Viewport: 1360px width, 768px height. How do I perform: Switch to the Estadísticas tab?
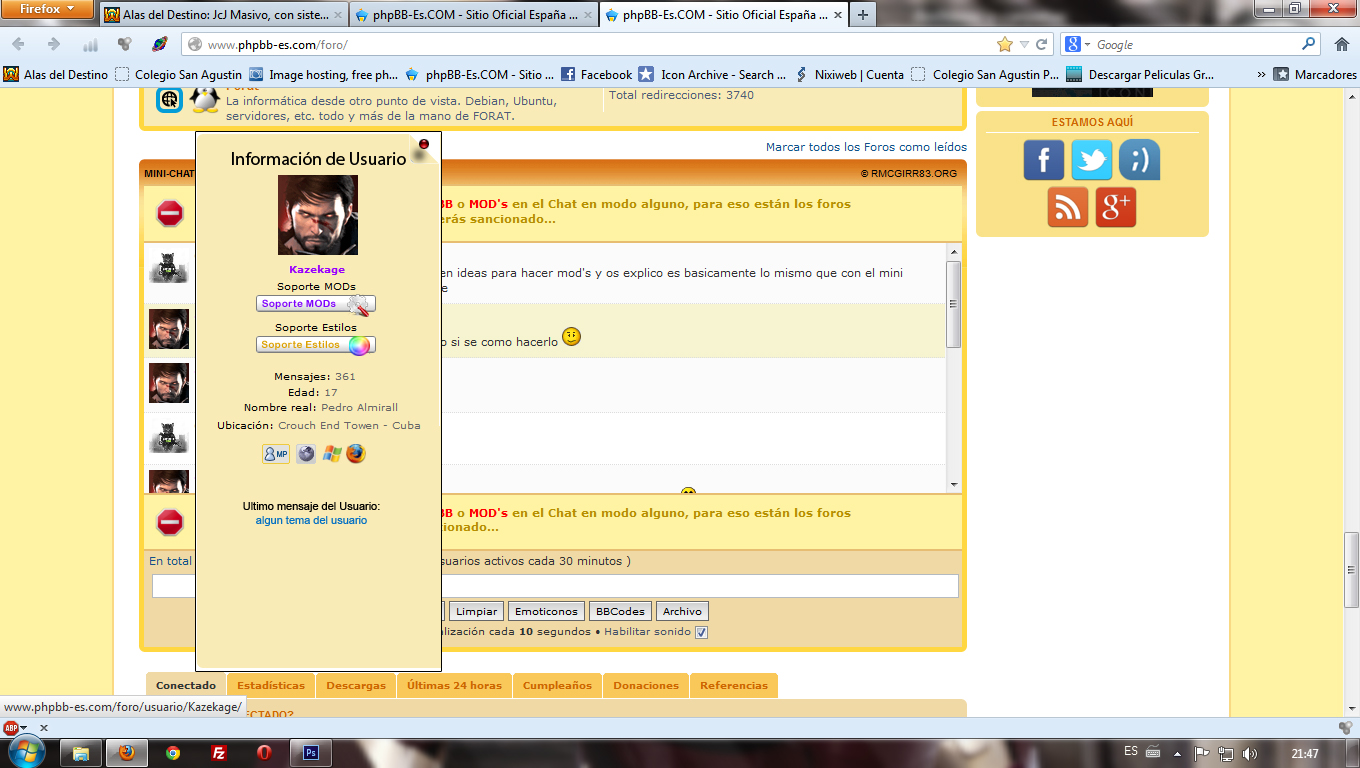pyautogui.click(x=271, y=686)
